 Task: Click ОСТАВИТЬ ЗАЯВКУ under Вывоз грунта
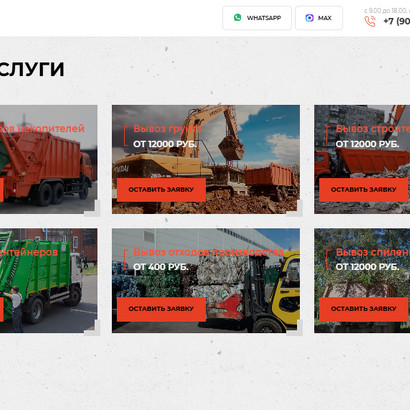tap(161, 190)
